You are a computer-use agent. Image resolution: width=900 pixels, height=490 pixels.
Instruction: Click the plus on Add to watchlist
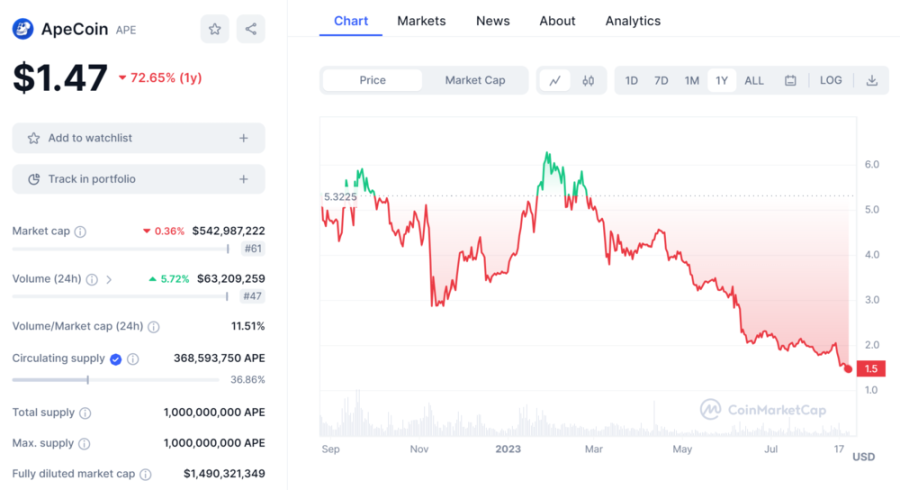click(x=243, y=138)
